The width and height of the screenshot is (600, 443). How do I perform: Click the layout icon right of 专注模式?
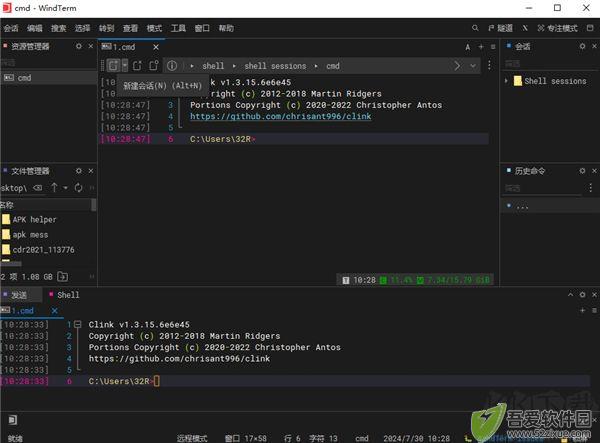(x=590, y=28)
